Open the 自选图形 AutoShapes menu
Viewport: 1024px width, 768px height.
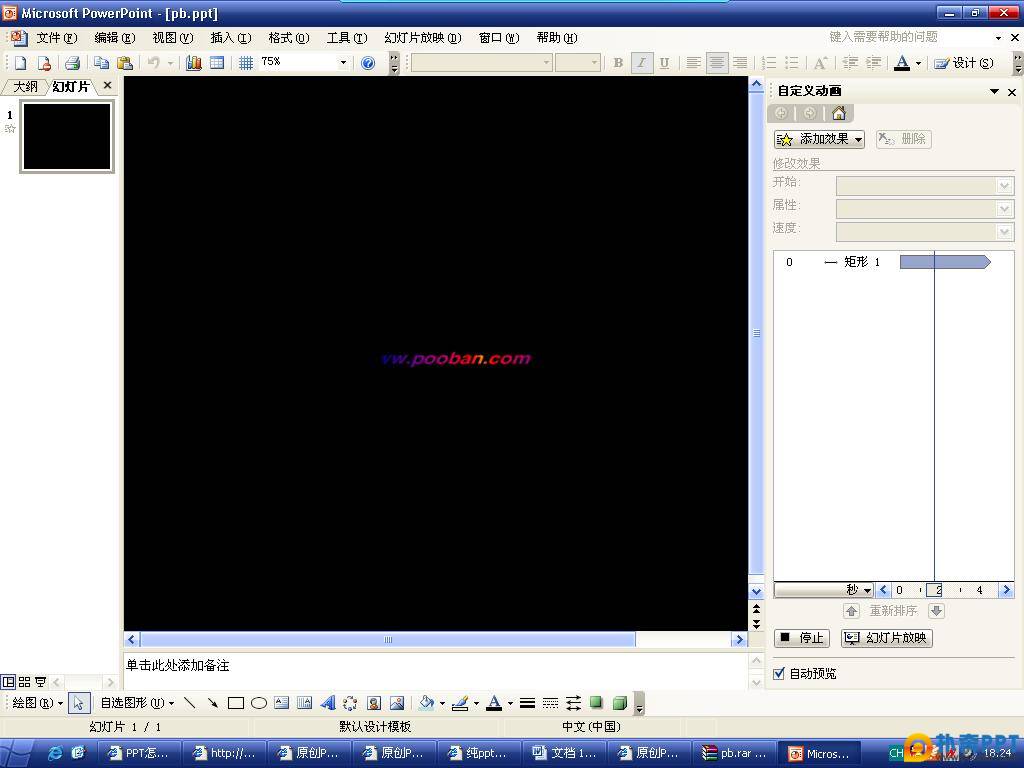137,703
